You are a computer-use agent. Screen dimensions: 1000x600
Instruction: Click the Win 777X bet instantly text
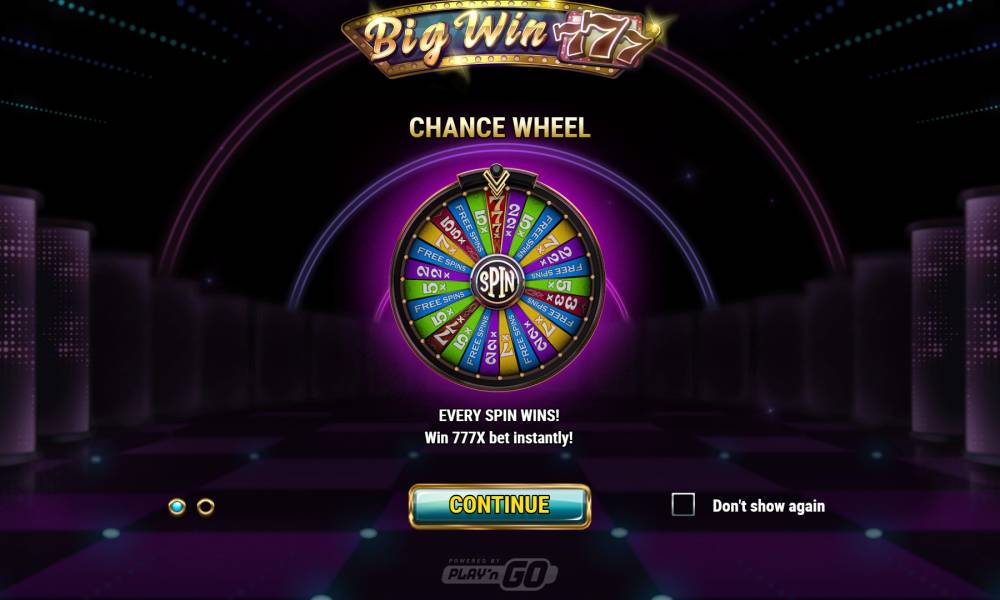[x=499, y=438]
